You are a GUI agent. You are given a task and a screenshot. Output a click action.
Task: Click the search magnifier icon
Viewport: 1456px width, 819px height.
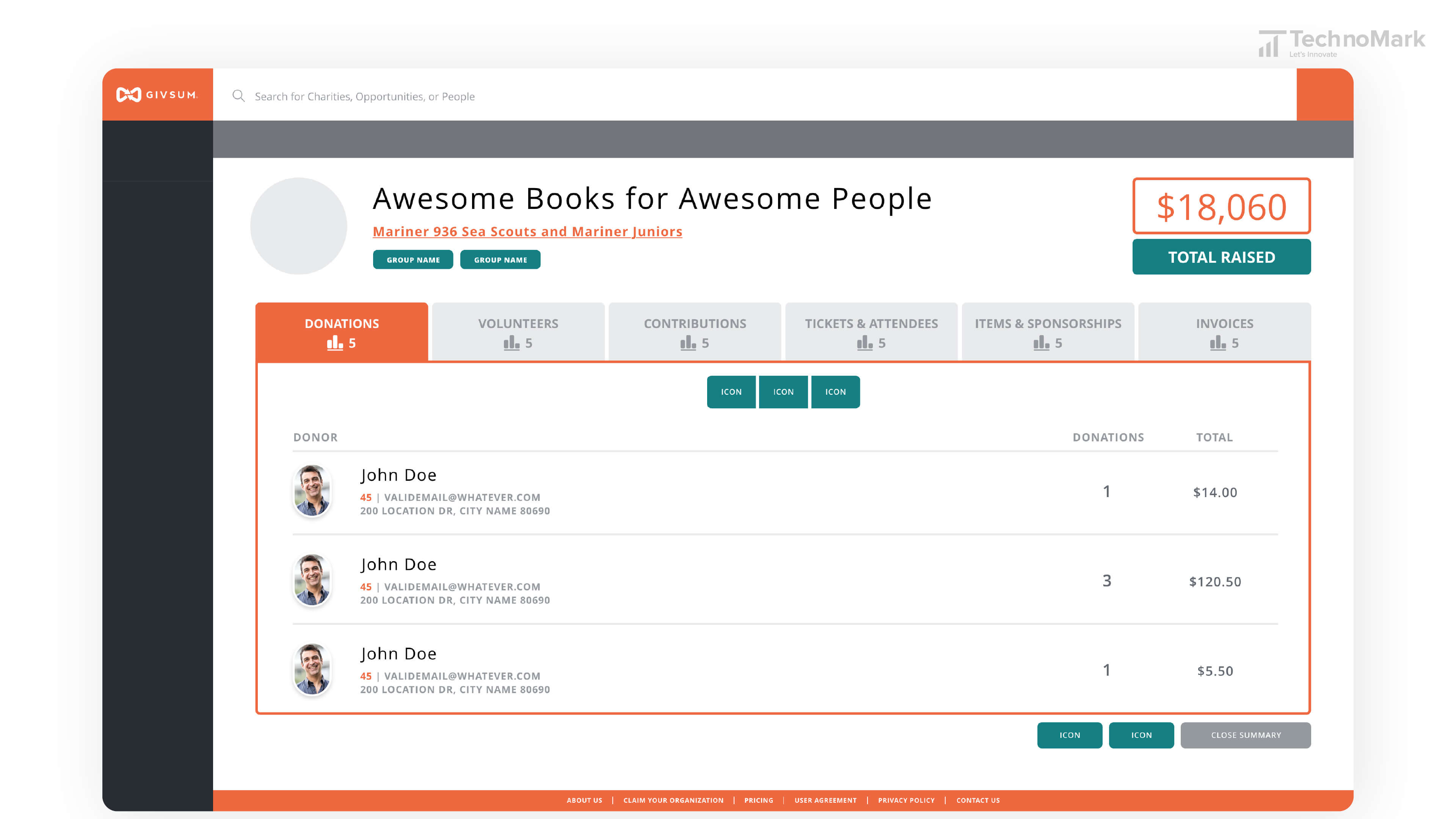coord(238,96)
